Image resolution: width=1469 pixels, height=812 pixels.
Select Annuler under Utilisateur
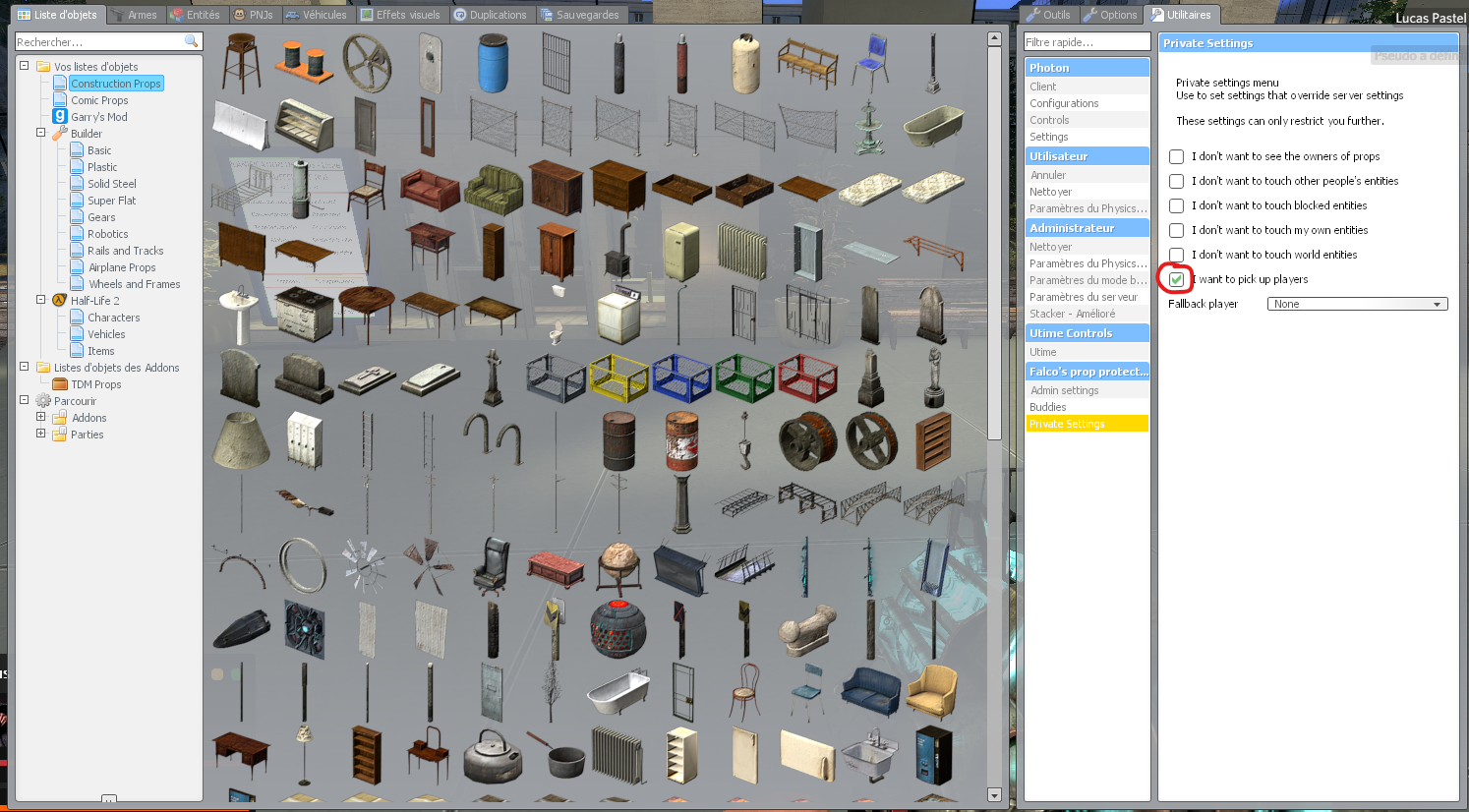click(x=1087, y=175)
